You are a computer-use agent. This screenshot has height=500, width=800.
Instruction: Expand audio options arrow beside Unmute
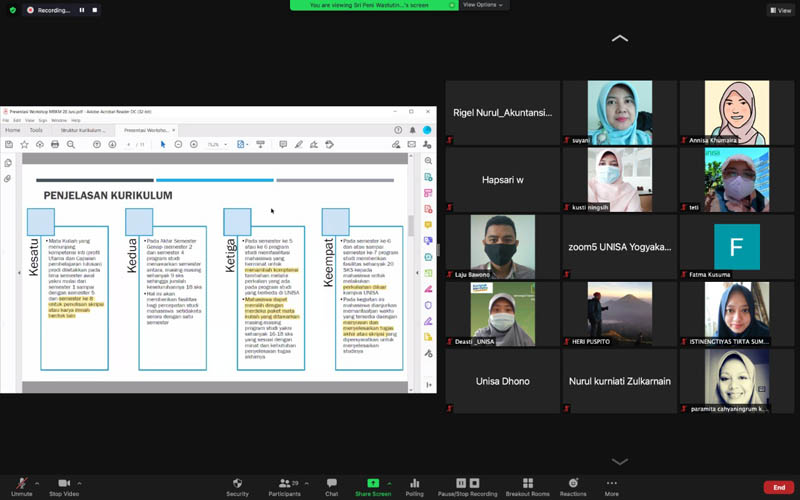37,483
